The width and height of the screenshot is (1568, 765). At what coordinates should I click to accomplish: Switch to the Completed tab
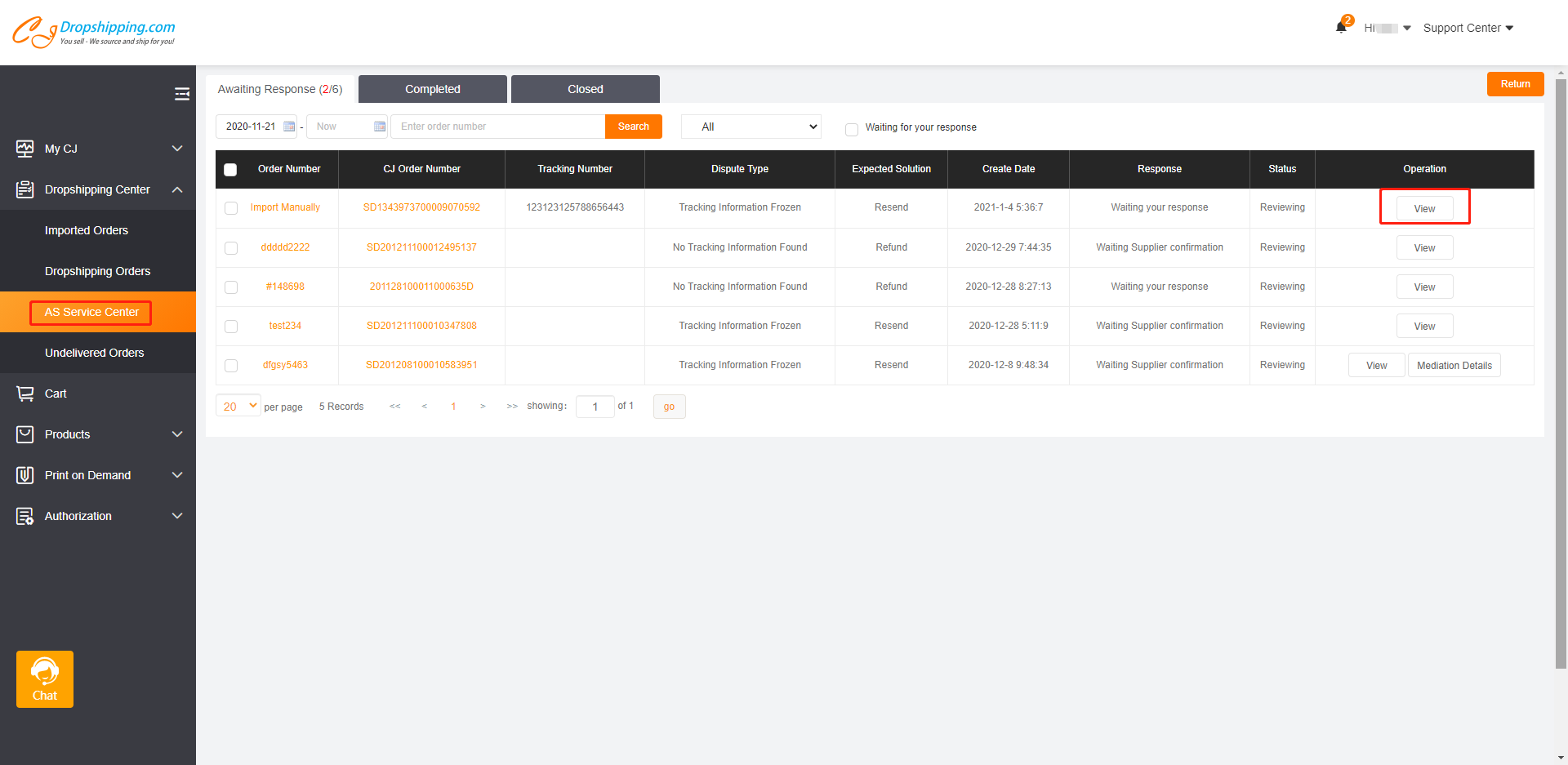tap(432, 89)
